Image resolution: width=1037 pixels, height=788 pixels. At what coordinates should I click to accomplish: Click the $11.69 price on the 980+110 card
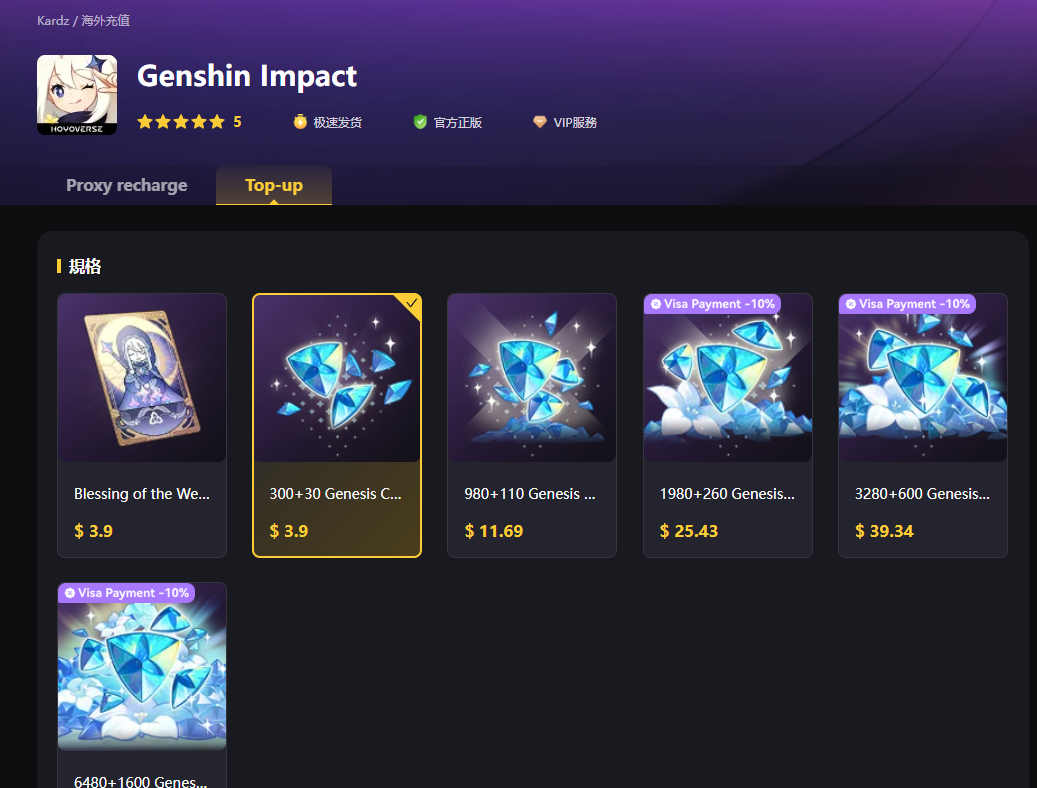point(494,531)
